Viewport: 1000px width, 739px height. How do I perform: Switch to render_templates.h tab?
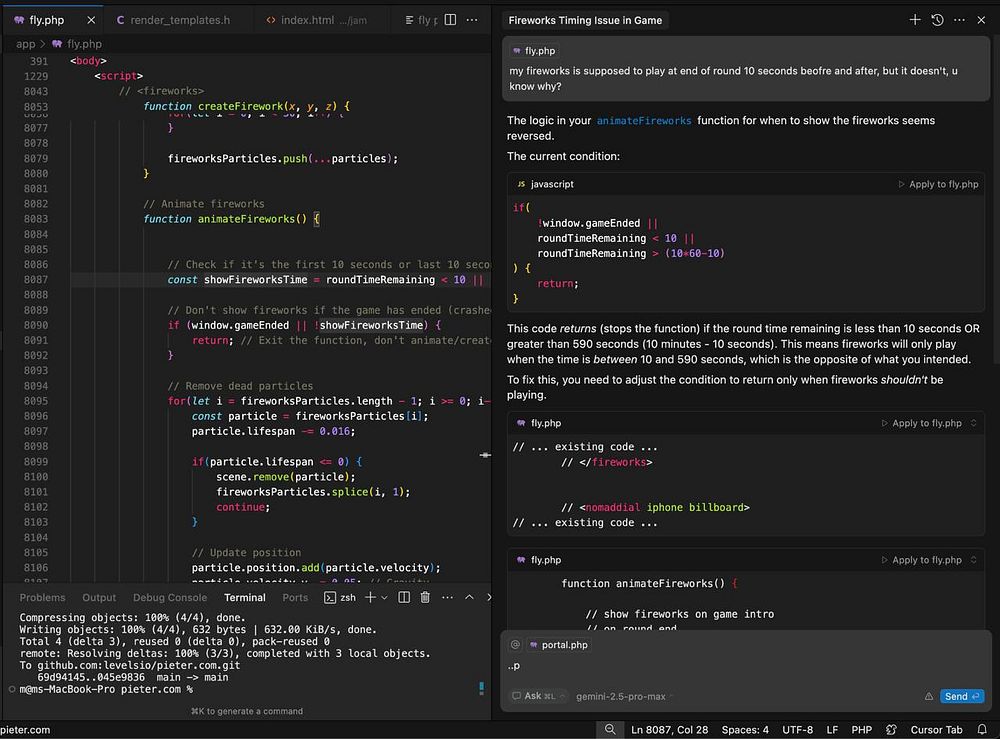179,20
